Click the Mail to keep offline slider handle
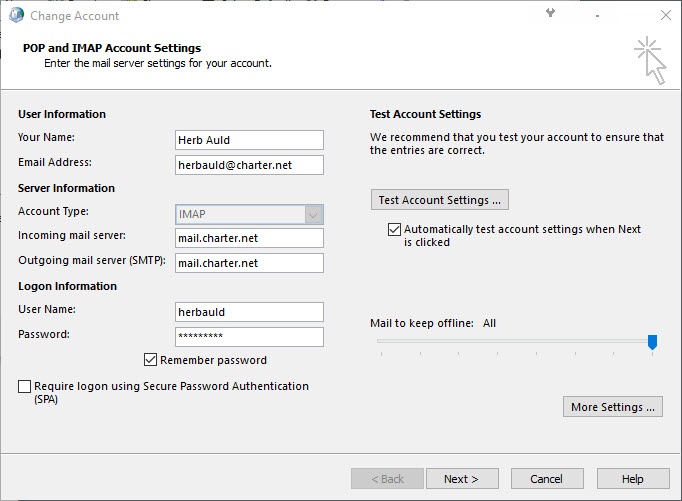Image resolution: width=682 pixels, height=501 pixels. coord(652,342)
